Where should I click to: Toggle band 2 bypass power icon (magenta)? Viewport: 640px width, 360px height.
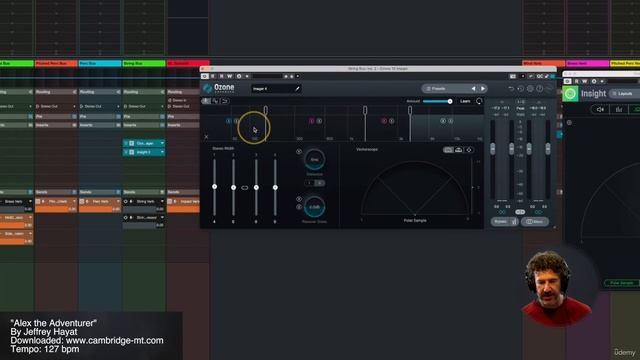tap(311, 121)
